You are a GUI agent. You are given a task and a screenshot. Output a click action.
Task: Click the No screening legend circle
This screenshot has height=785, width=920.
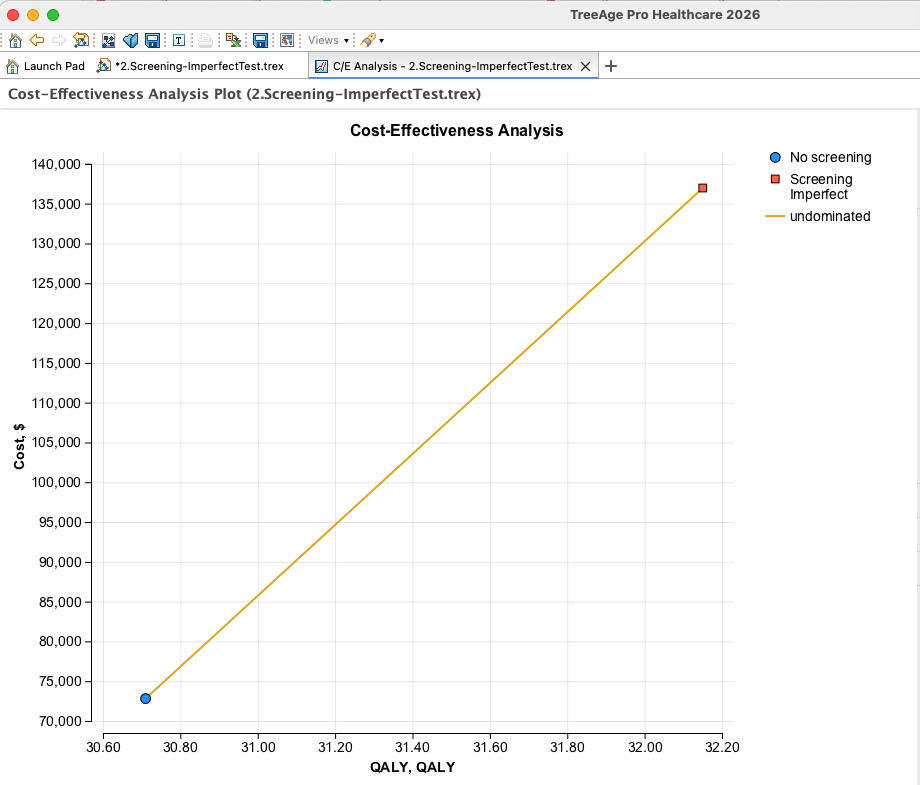click(775, 157)
